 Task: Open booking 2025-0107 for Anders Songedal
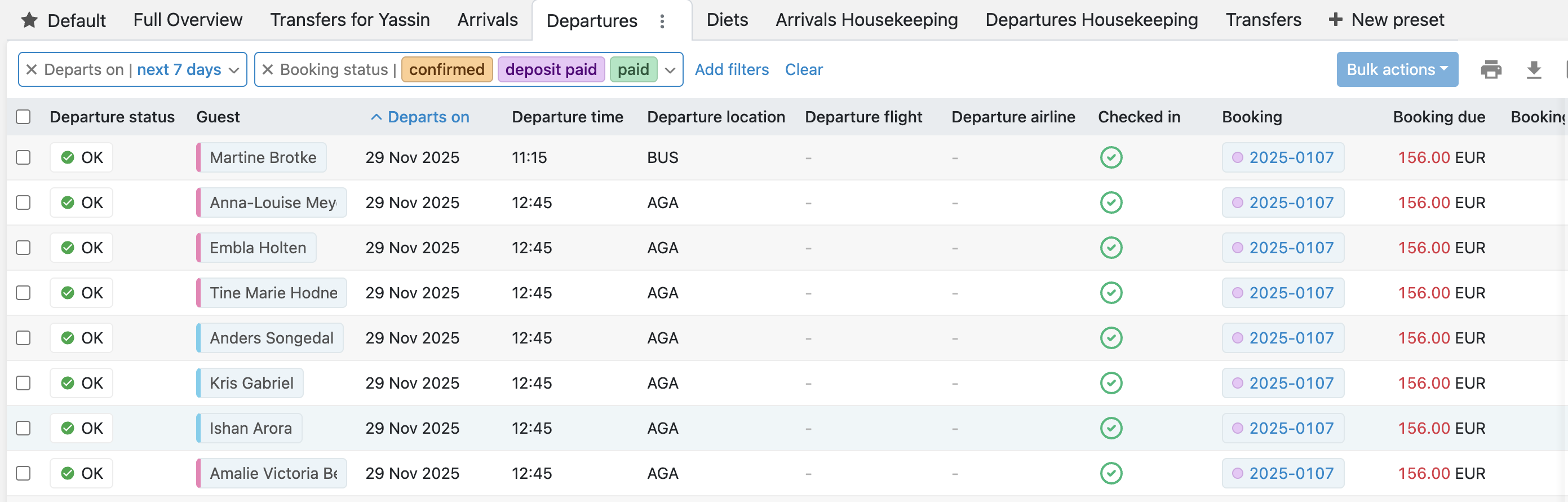(1291, 337)
